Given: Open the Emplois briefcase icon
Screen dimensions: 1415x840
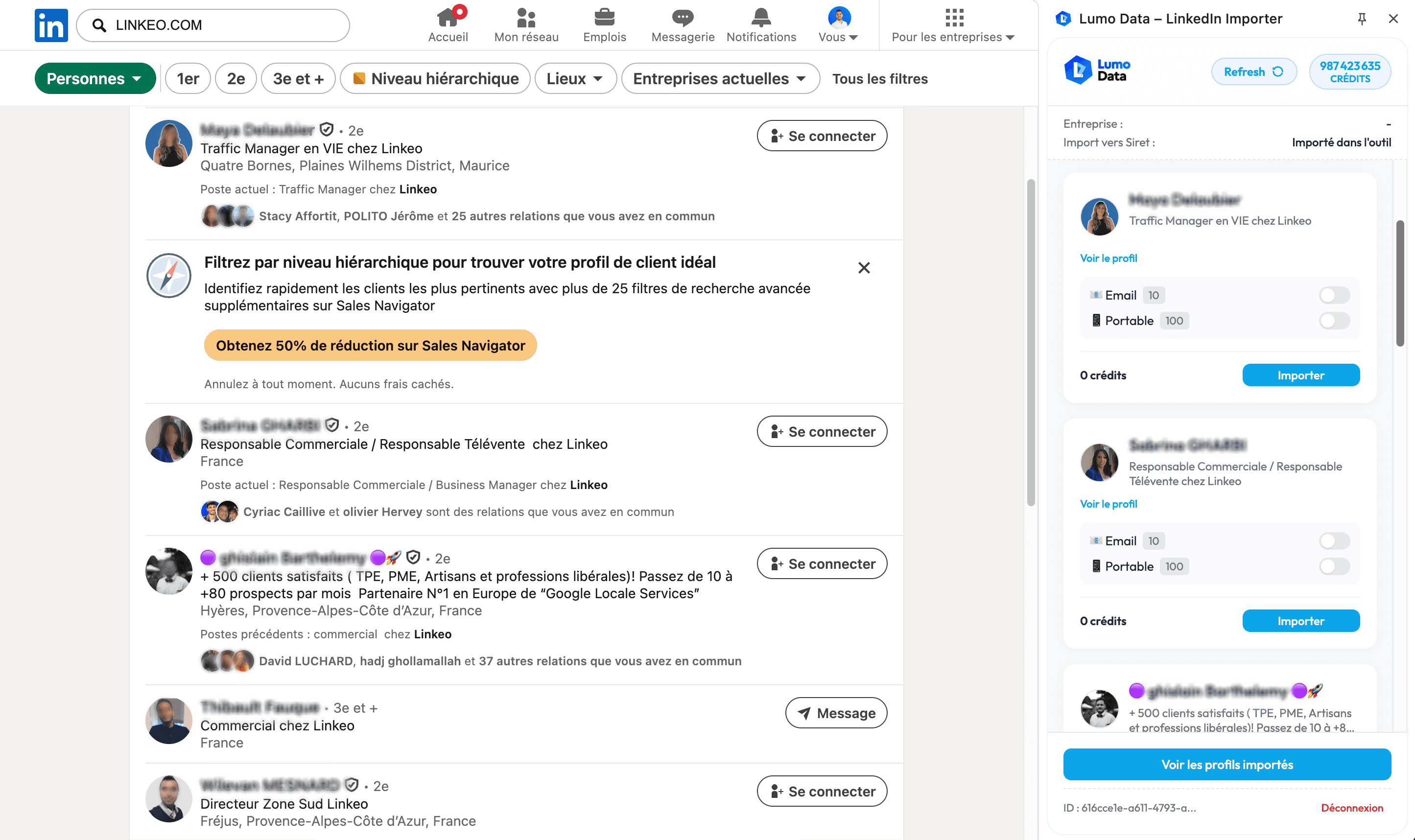Looking at the screenshot, I should click(604, 19).
